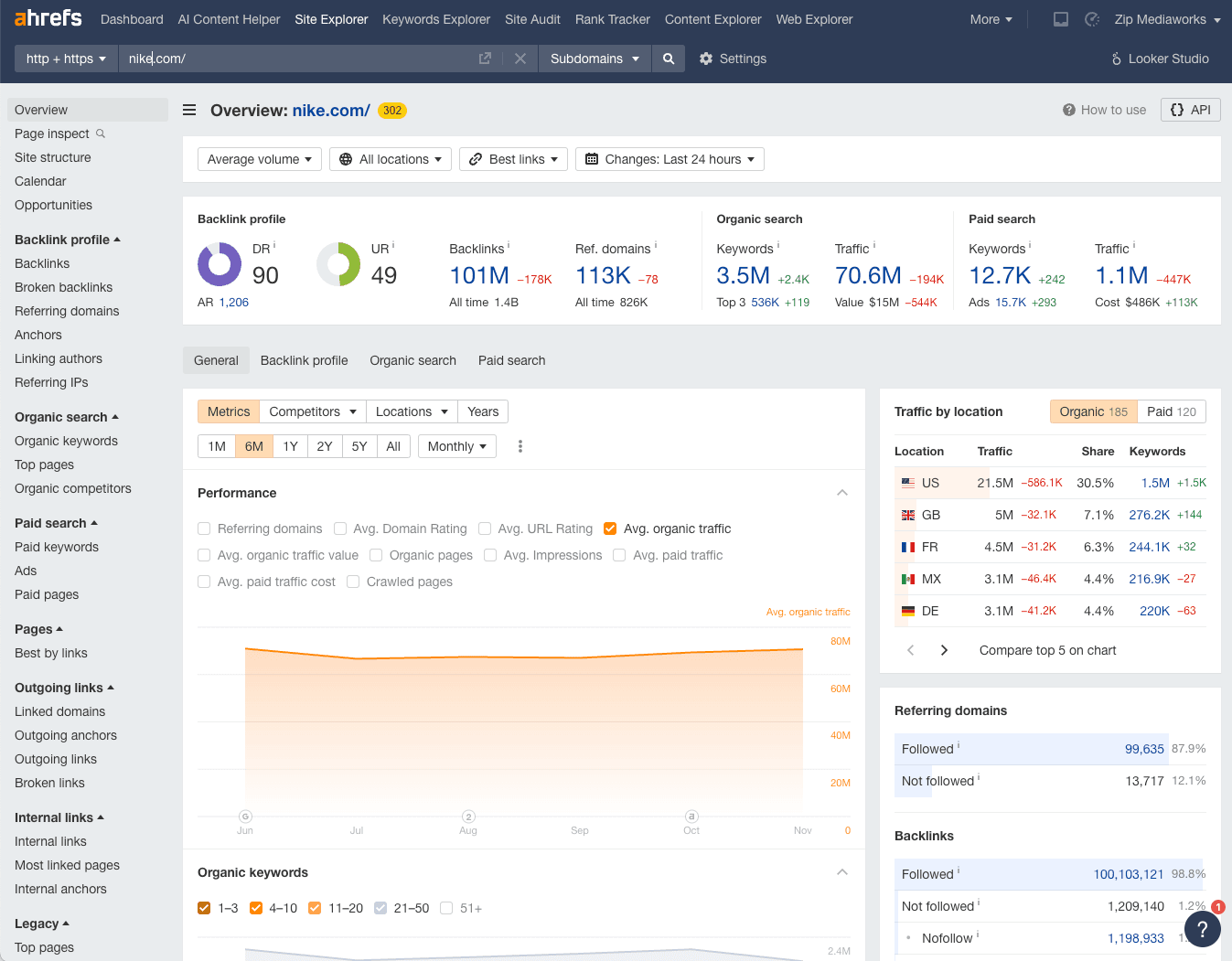The width and height of the screenshot is (1232, 961).
Task: Open the external link icon in URL bar
Action: pos(485,59)
